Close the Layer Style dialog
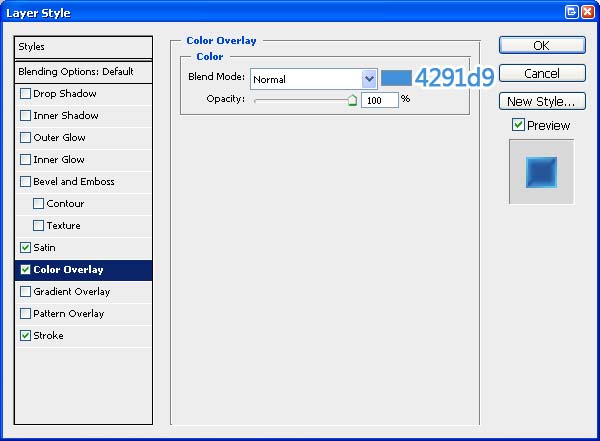This screenshot has height=441, width=600. coord(588,12)
